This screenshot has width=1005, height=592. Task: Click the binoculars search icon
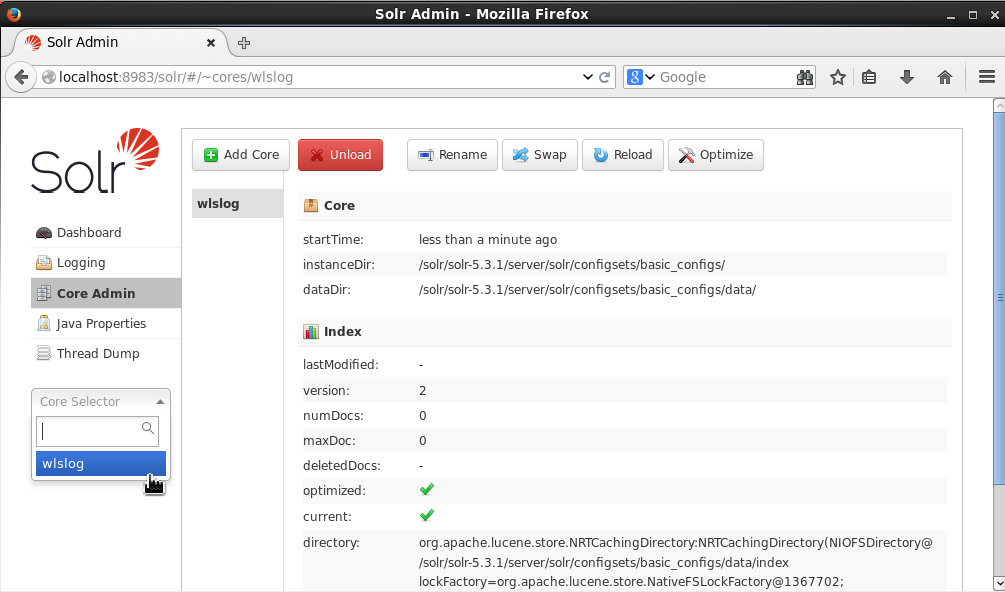tap(805, 78)
